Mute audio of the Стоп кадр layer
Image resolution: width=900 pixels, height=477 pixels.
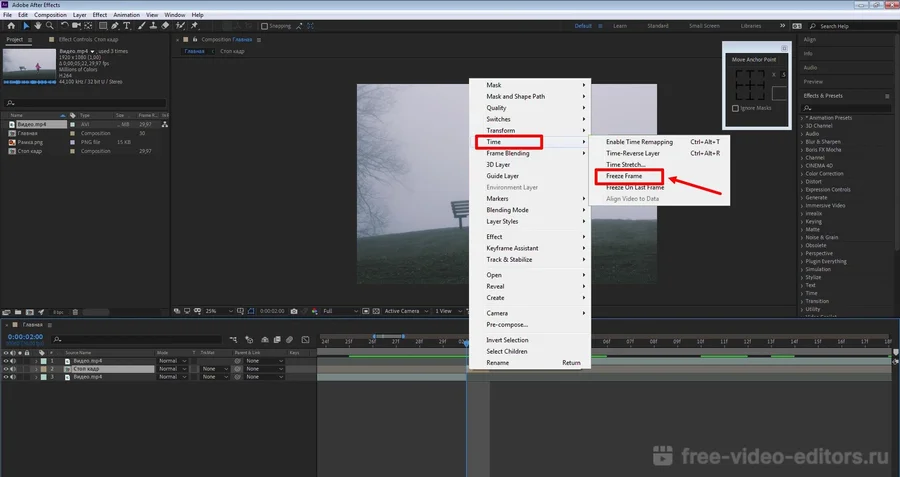(x=13, y=369)
